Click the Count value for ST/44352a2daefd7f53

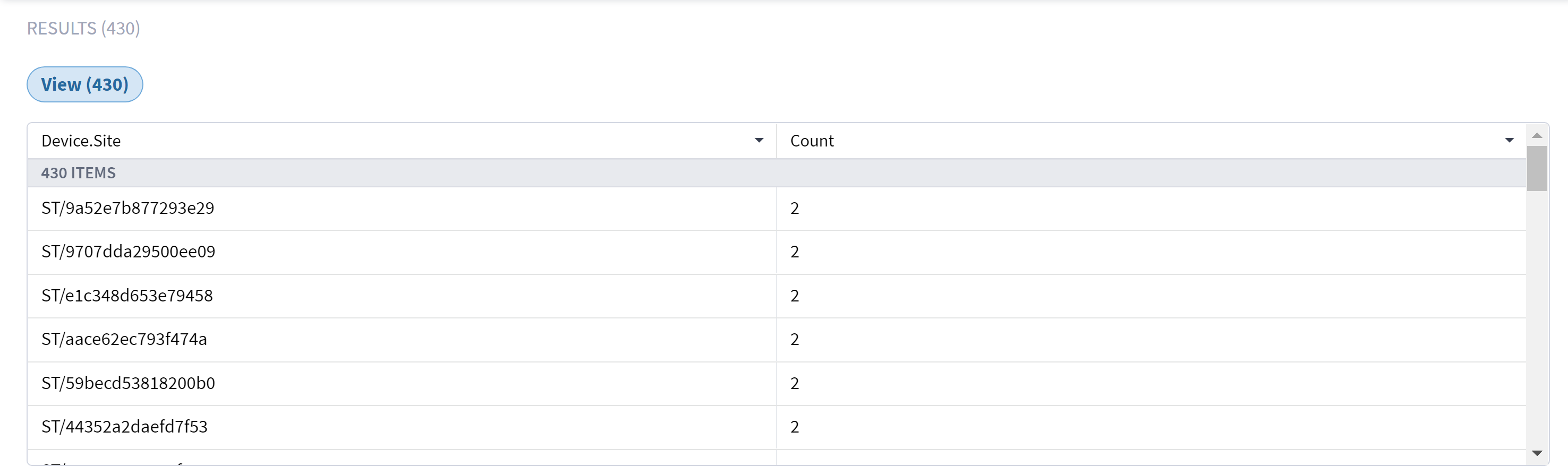point(794,426)
